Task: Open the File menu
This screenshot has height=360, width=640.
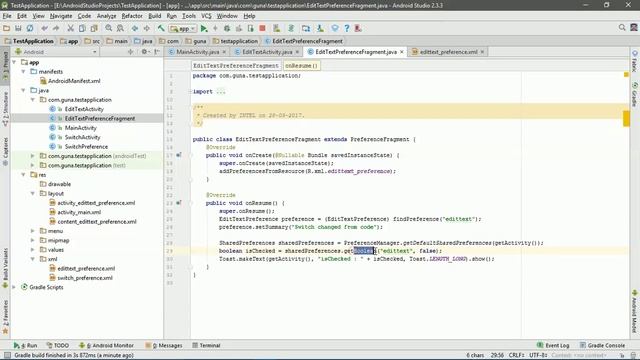Action: point(7,16)
